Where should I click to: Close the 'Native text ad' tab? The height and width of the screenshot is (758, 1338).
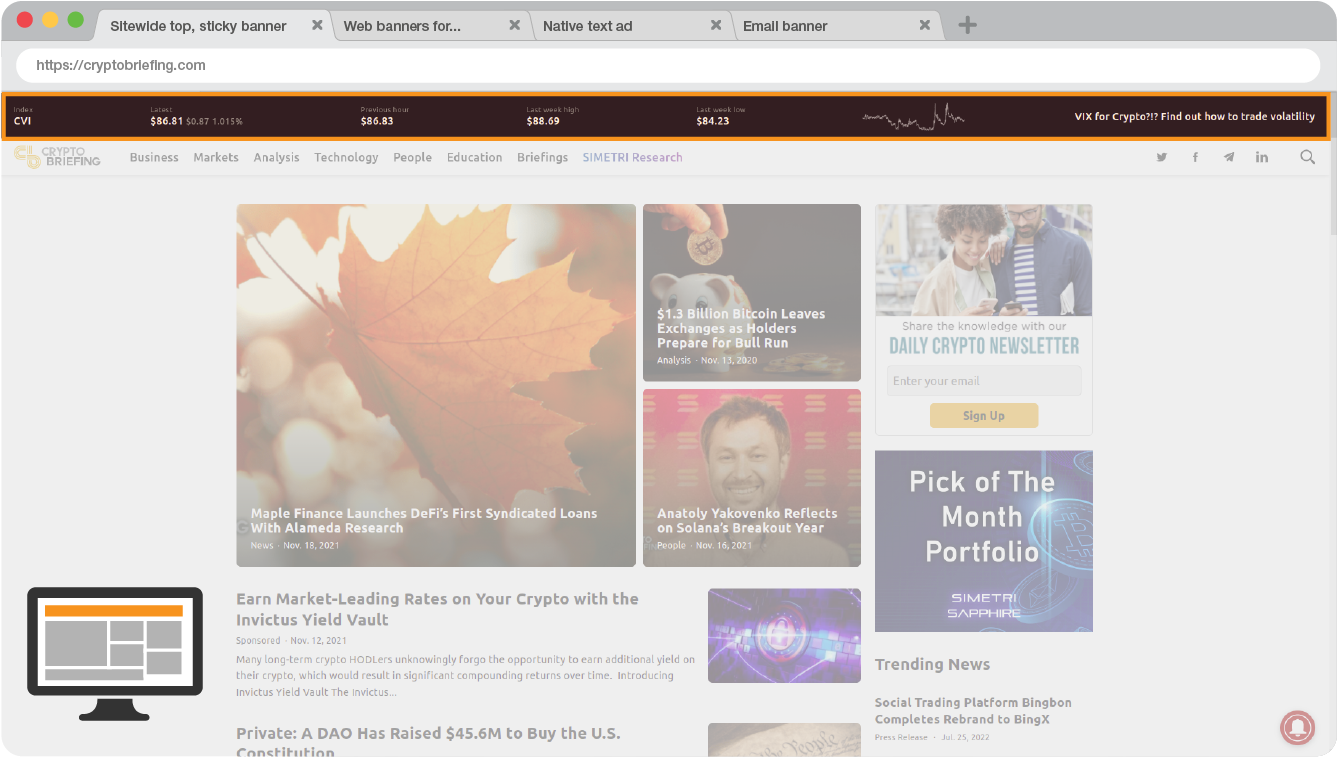[x=716, y=25]
